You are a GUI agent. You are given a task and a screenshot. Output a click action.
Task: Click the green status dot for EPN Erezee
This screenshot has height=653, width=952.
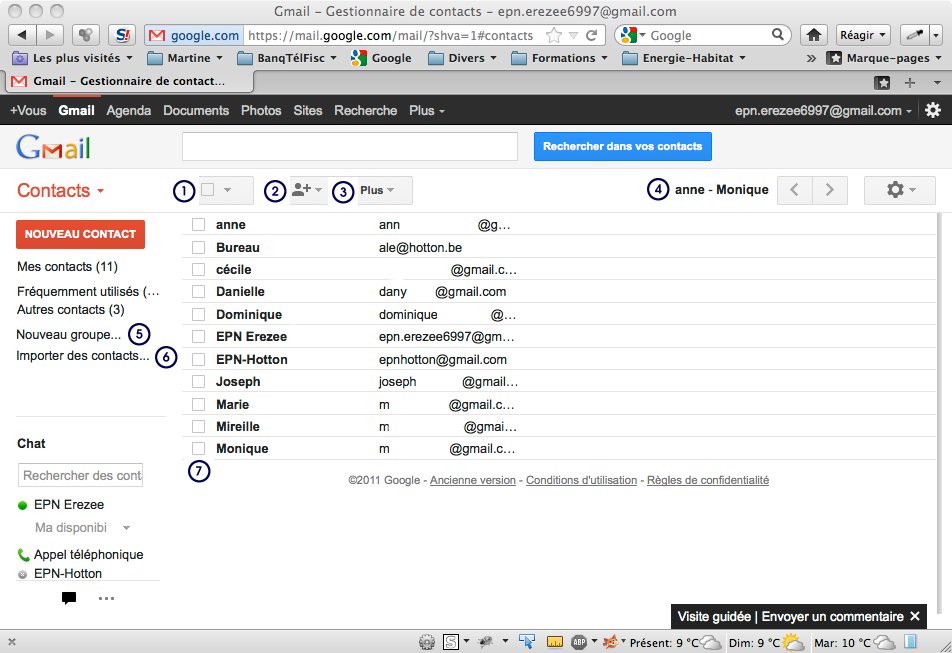point(22,505)
